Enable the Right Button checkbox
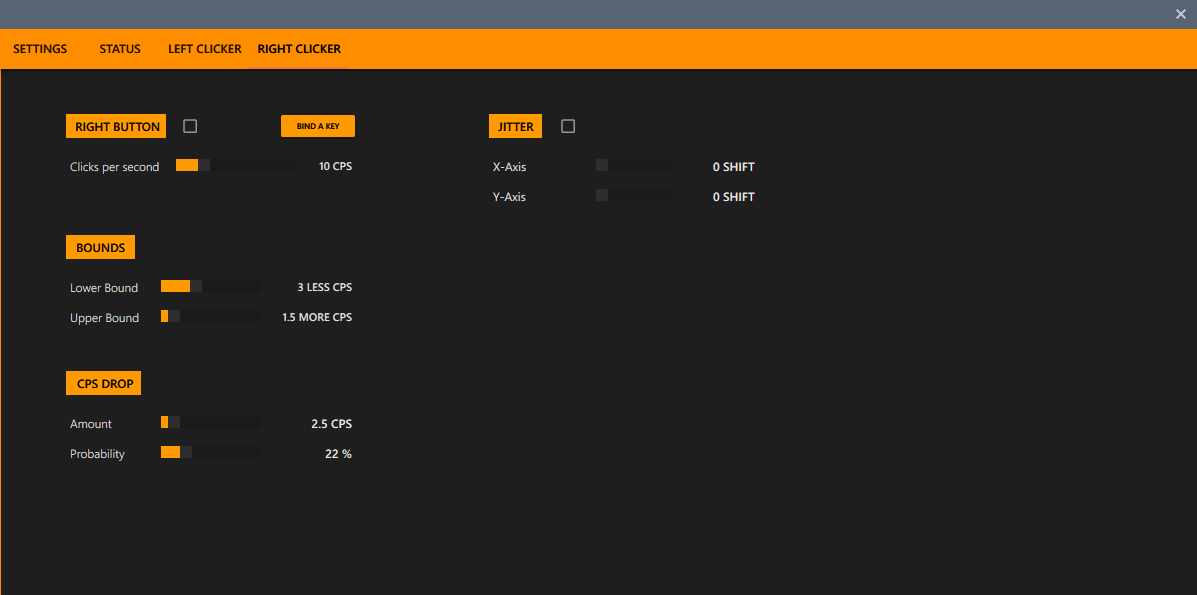The width and height of the screenshot is (1197, 595). click(190, 126)
